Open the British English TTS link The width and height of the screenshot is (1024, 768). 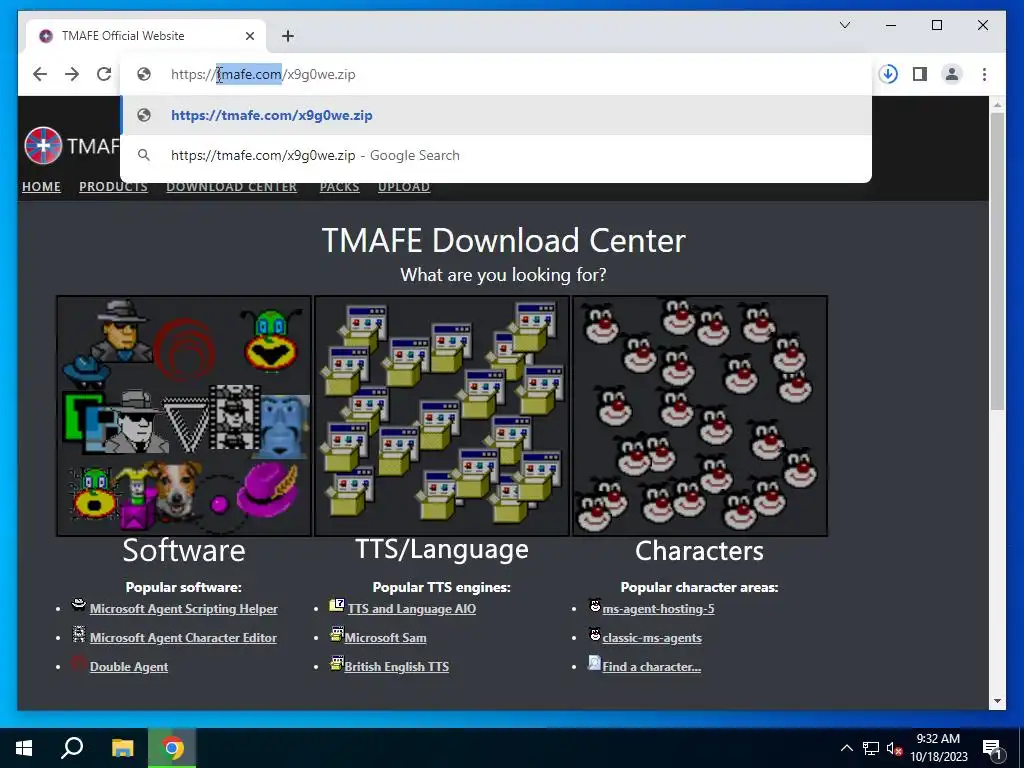(396, 667)
